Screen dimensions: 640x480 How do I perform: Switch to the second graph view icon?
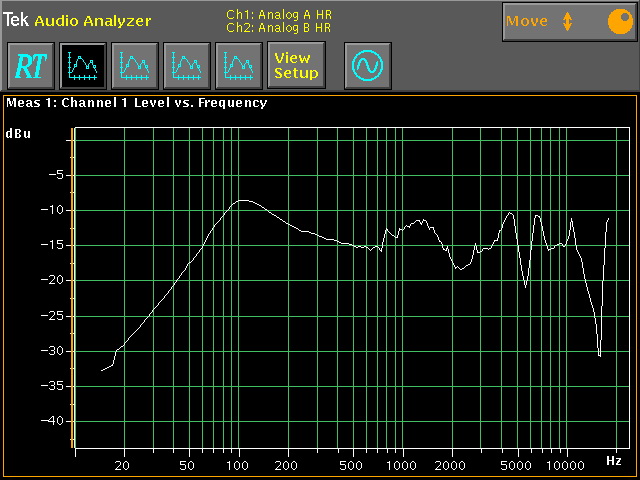click(135, 66)
